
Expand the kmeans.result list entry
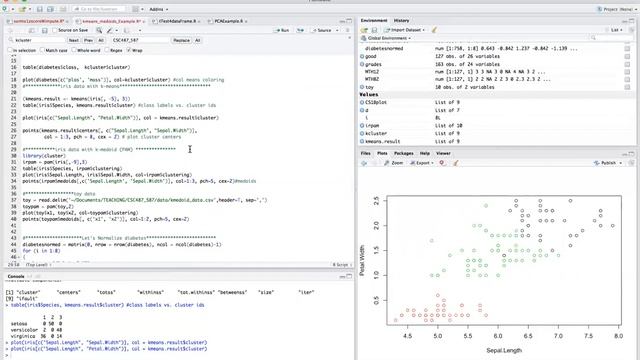click(362, 141)
